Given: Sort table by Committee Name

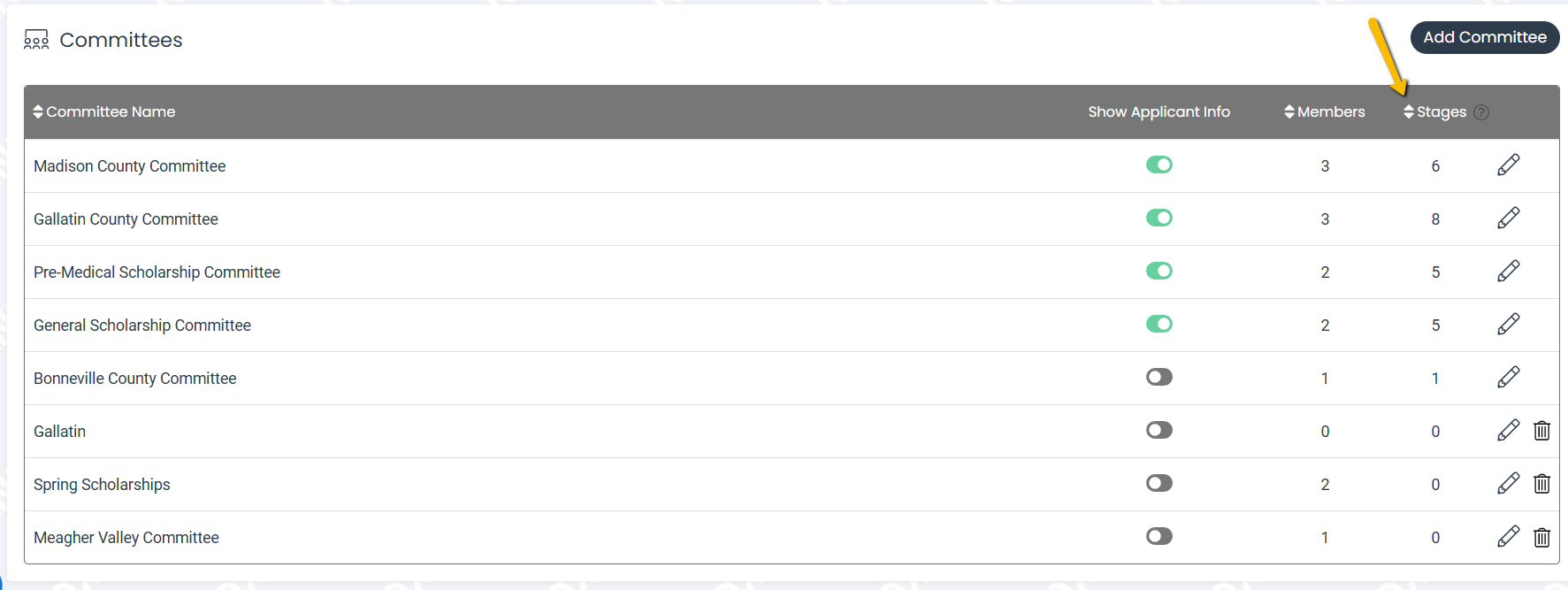Looking at the screenshot, I should click(104, 111).
